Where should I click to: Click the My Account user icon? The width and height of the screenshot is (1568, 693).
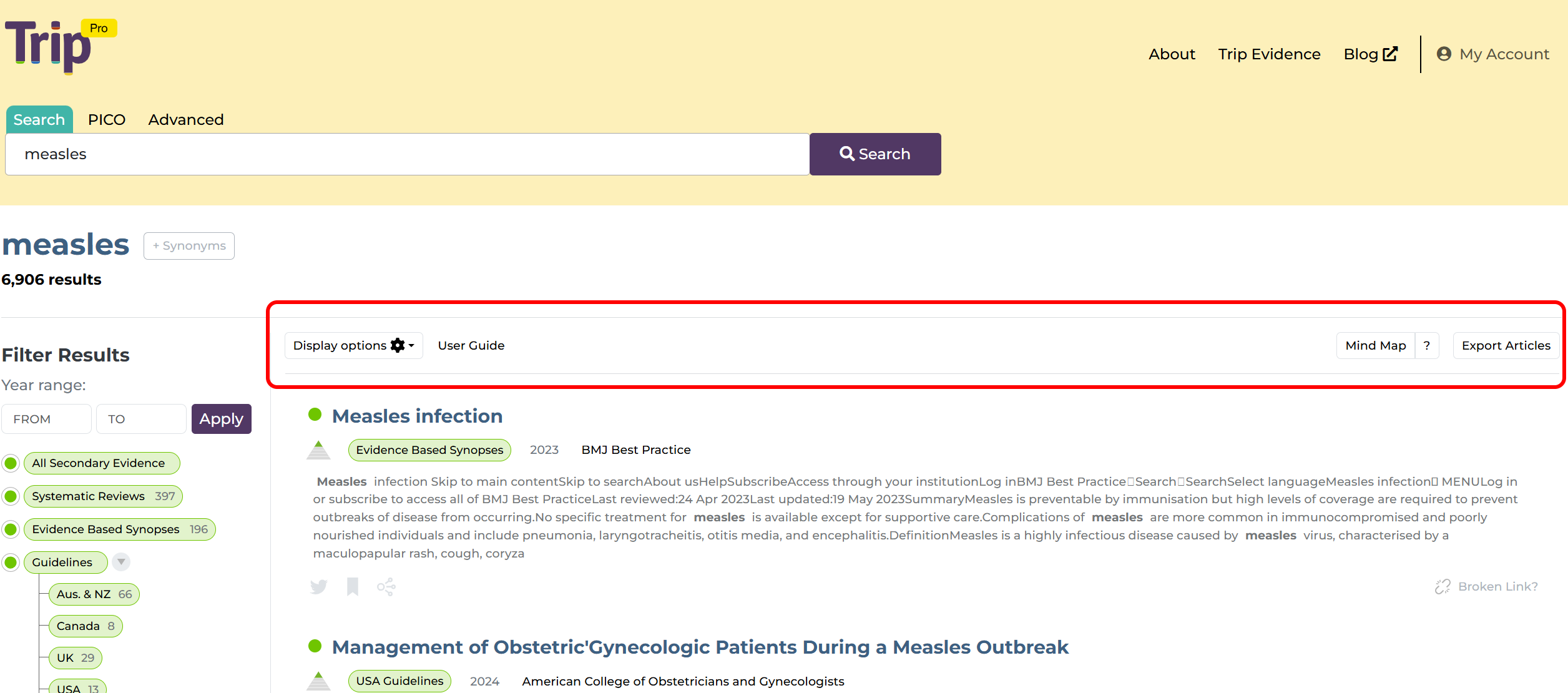1444,54
